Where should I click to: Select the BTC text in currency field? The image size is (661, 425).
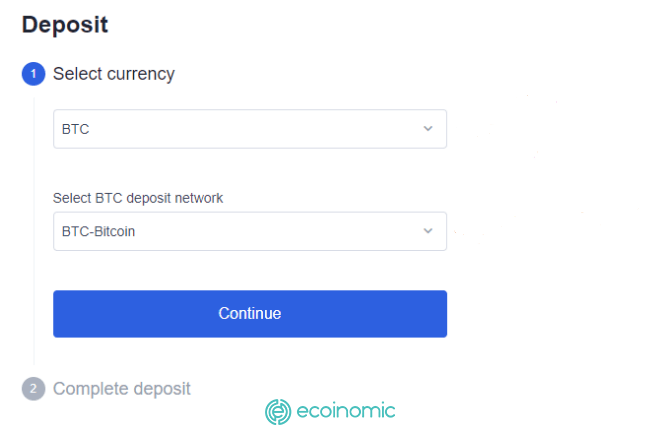pyautogui.click(x=75, y=129)
